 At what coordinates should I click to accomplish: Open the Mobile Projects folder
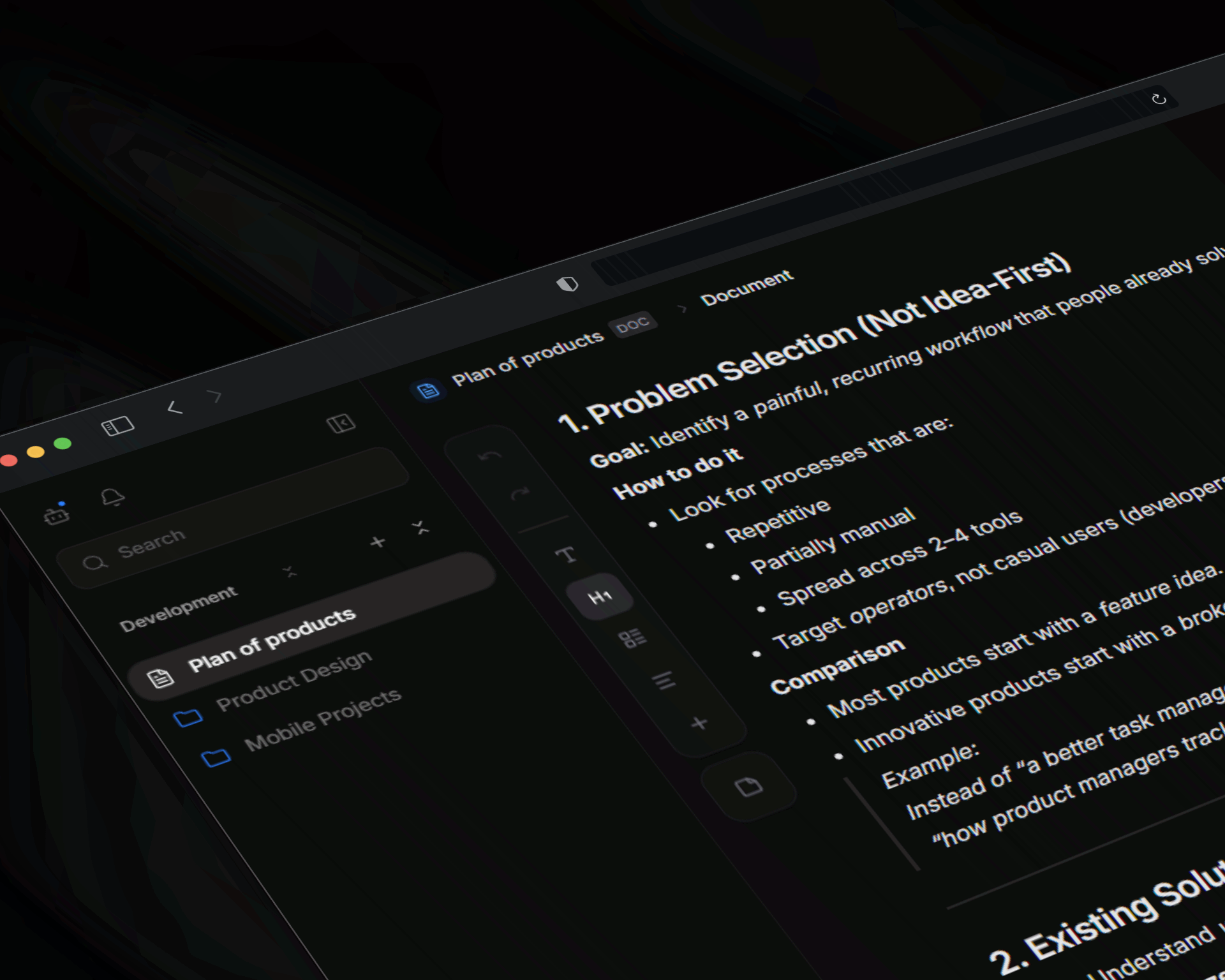(x=322, y=720)
